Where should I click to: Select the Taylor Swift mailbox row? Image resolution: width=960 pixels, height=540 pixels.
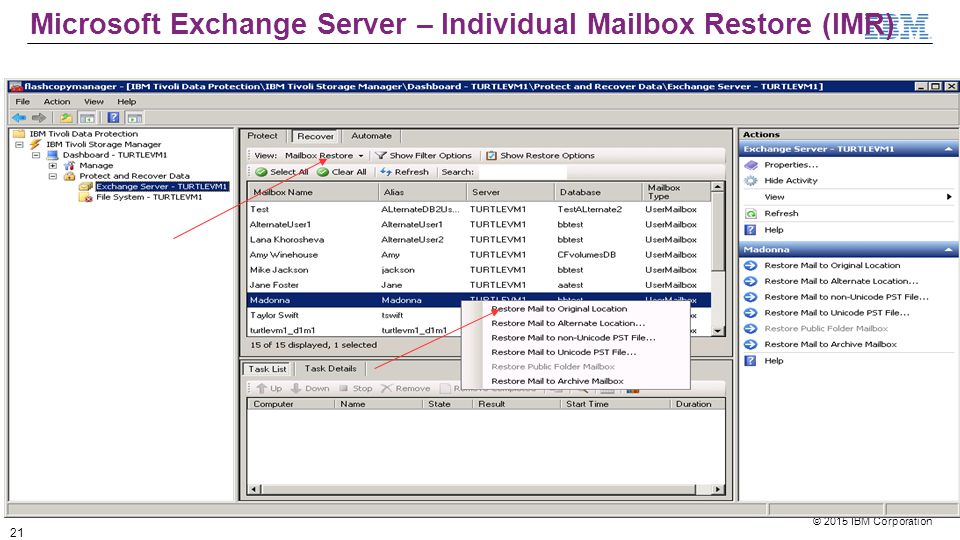coord(354,315)
